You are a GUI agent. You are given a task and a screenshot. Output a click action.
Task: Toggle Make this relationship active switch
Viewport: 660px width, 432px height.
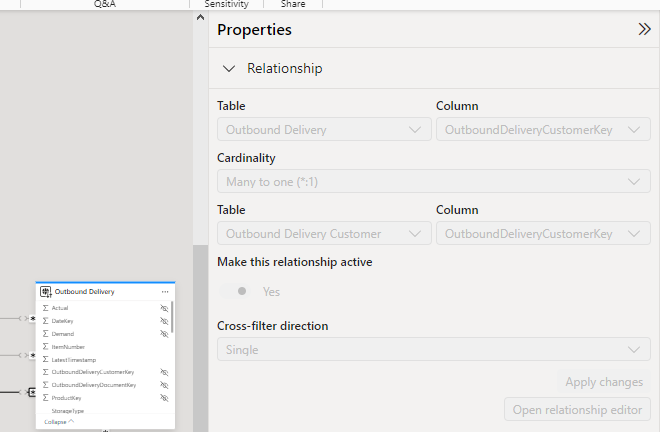point(235,291)
